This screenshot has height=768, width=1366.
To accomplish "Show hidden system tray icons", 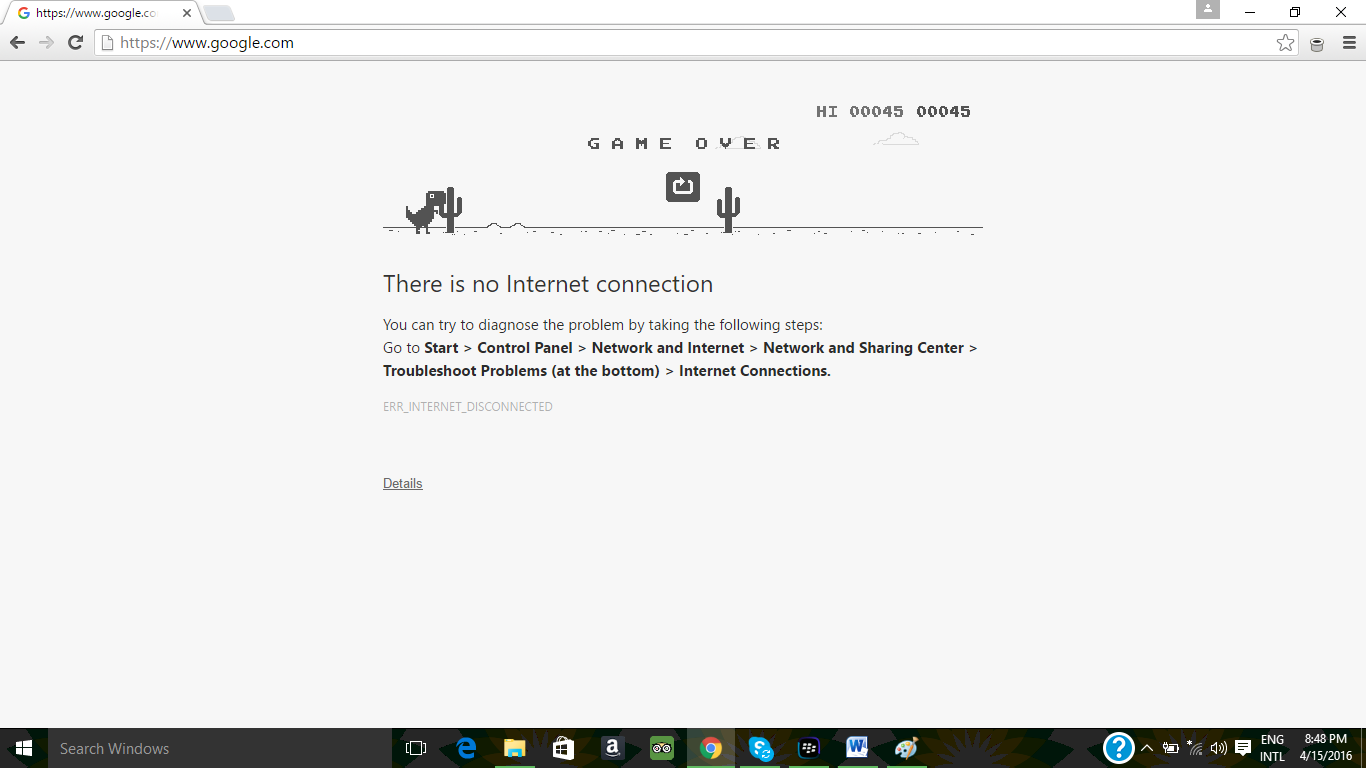I will [x=1147, y=748].
